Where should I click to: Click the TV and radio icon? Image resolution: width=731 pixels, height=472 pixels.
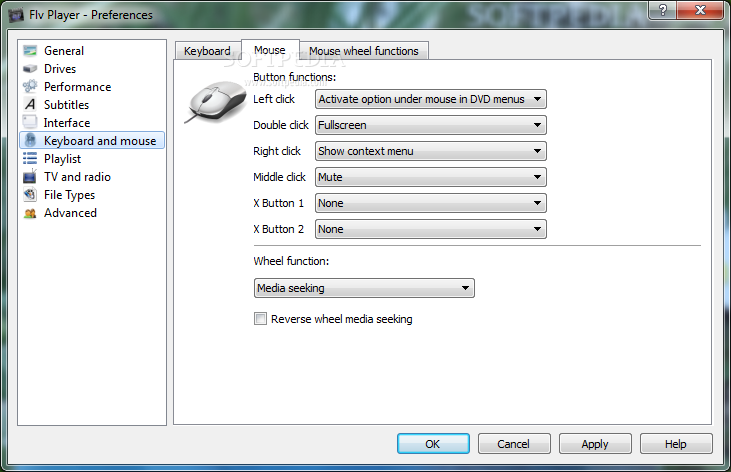[30, 177]
